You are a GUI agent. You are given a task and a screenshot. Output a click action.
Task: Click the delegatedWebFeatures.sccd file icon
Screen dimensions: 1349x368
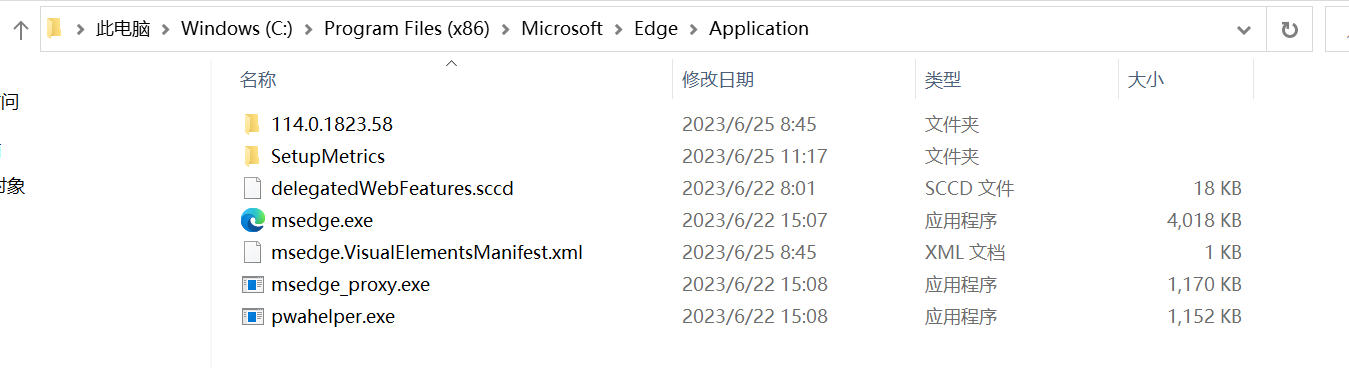pyautogui.click(x=253, y=188)
